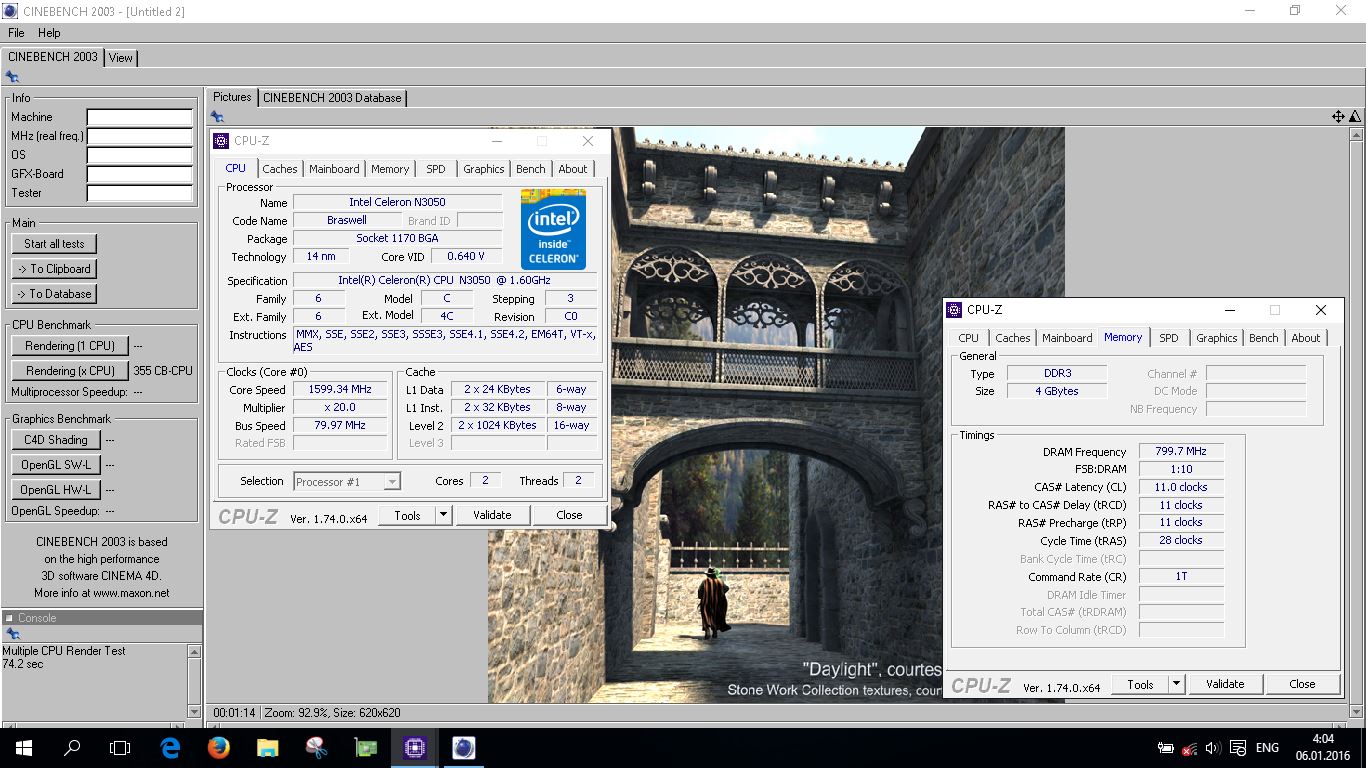Click move arrows icon above picture view
Image resolution: width=1366 pixels, height=768 pixels.
pyautogui.click(x=1338, y=117)
